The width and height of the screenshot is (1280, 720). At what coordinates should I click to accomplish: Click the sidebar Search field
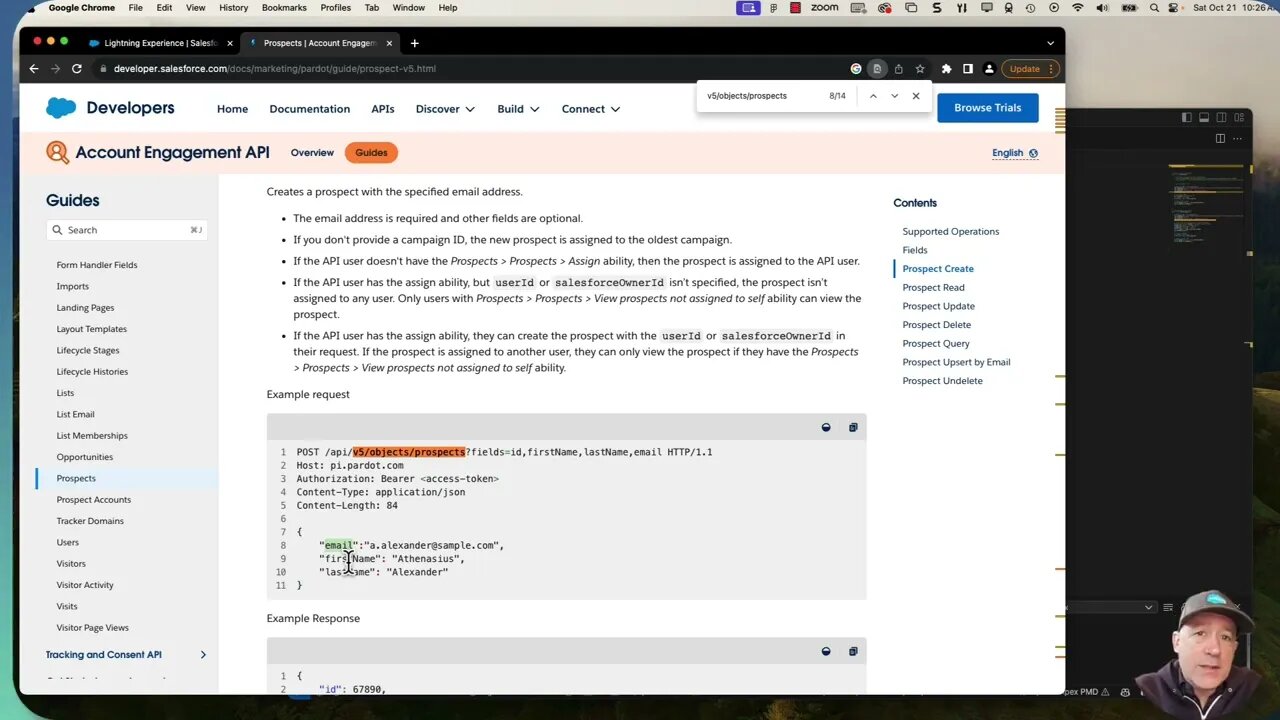tap(126, 230)
